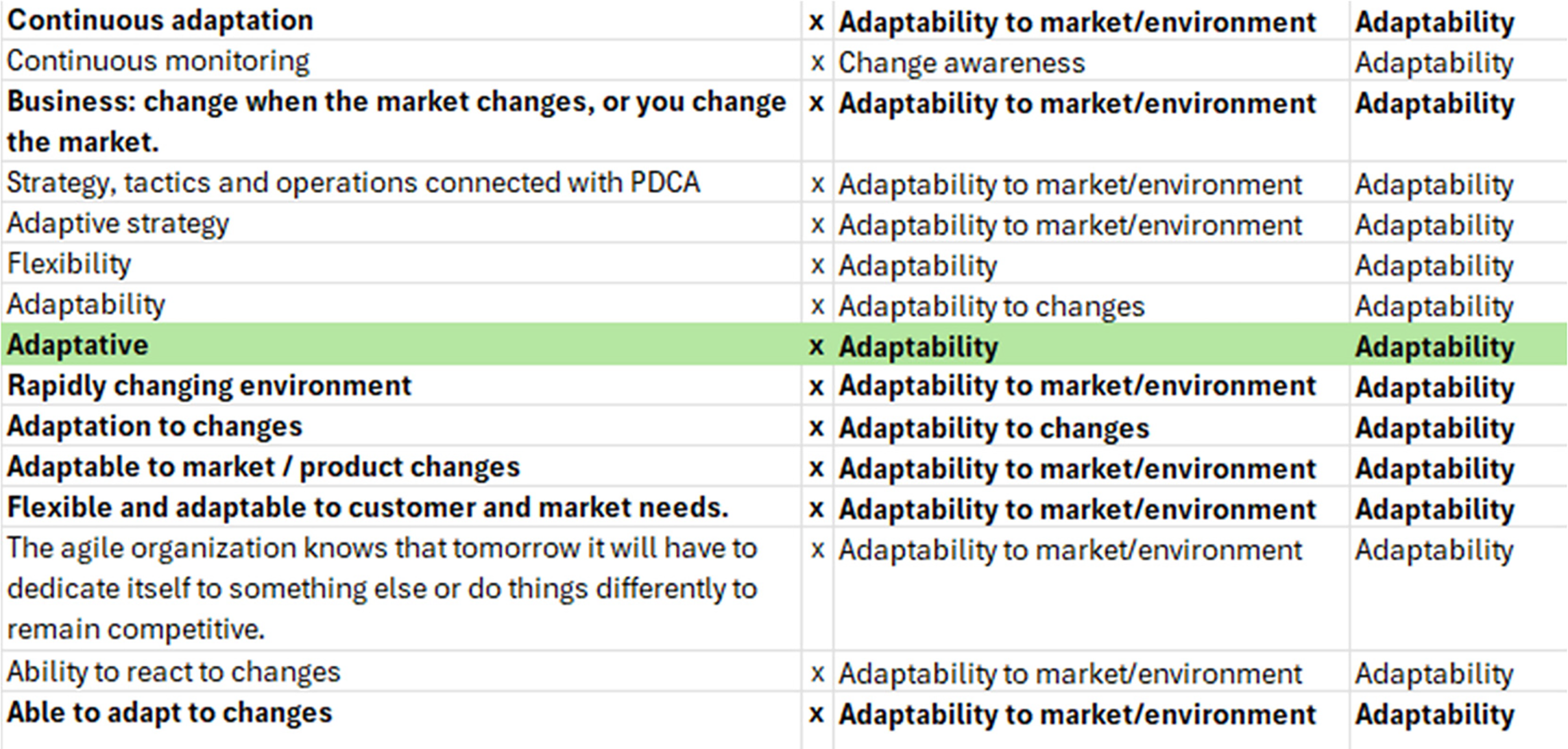Click the x mark beside "Continuous monitoring"

(x=817, y=63)
